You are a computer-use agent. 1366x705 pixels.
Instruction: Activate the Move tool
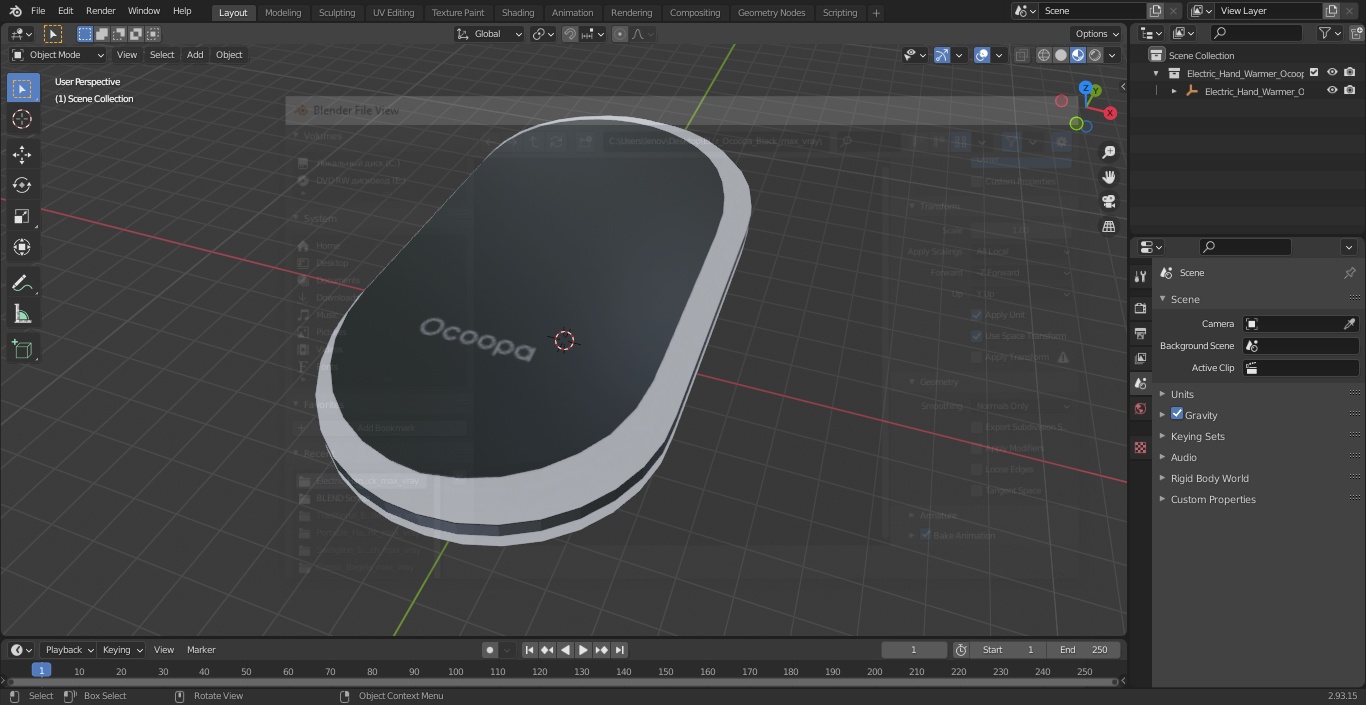22,154
